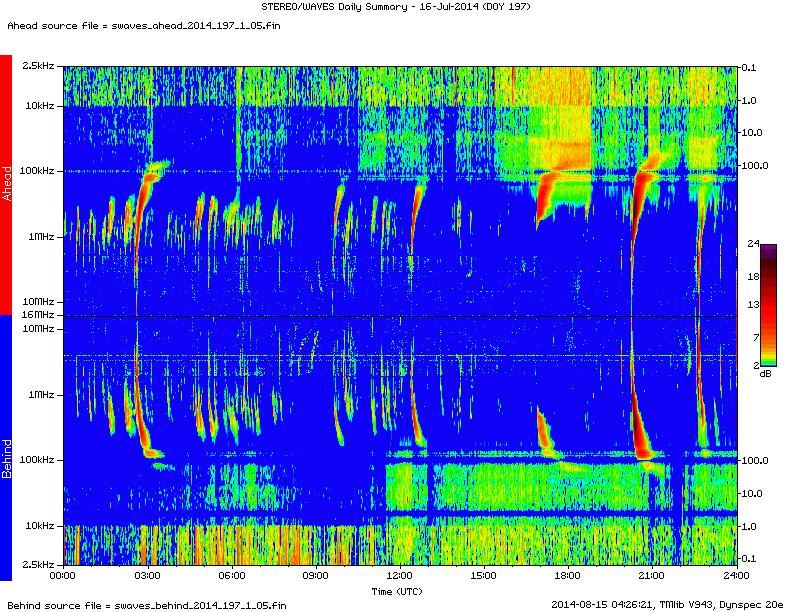This screenshot has width=792, height=612.
Task: Click the 10.0 right-axis label of the Ahead panel
Action: click(x=752, y=133)
